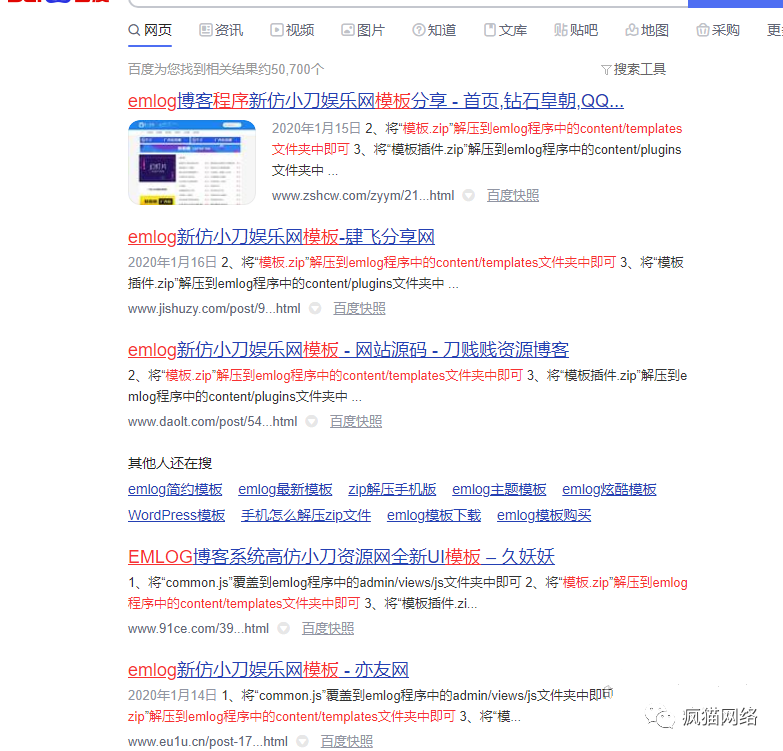The image size is (783, 751).
Task: Open result 'EMLOG博客系统高仿小刀资源网全新UI模板'
Action: [342, 557]
